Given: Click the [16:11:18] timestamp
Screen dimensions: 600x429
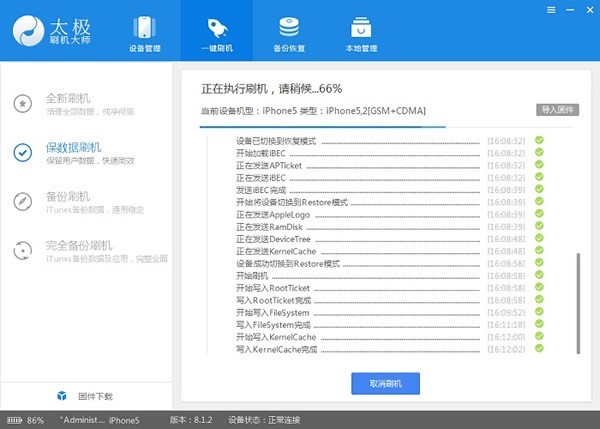Looking at the screenshot, I should 506,325.
